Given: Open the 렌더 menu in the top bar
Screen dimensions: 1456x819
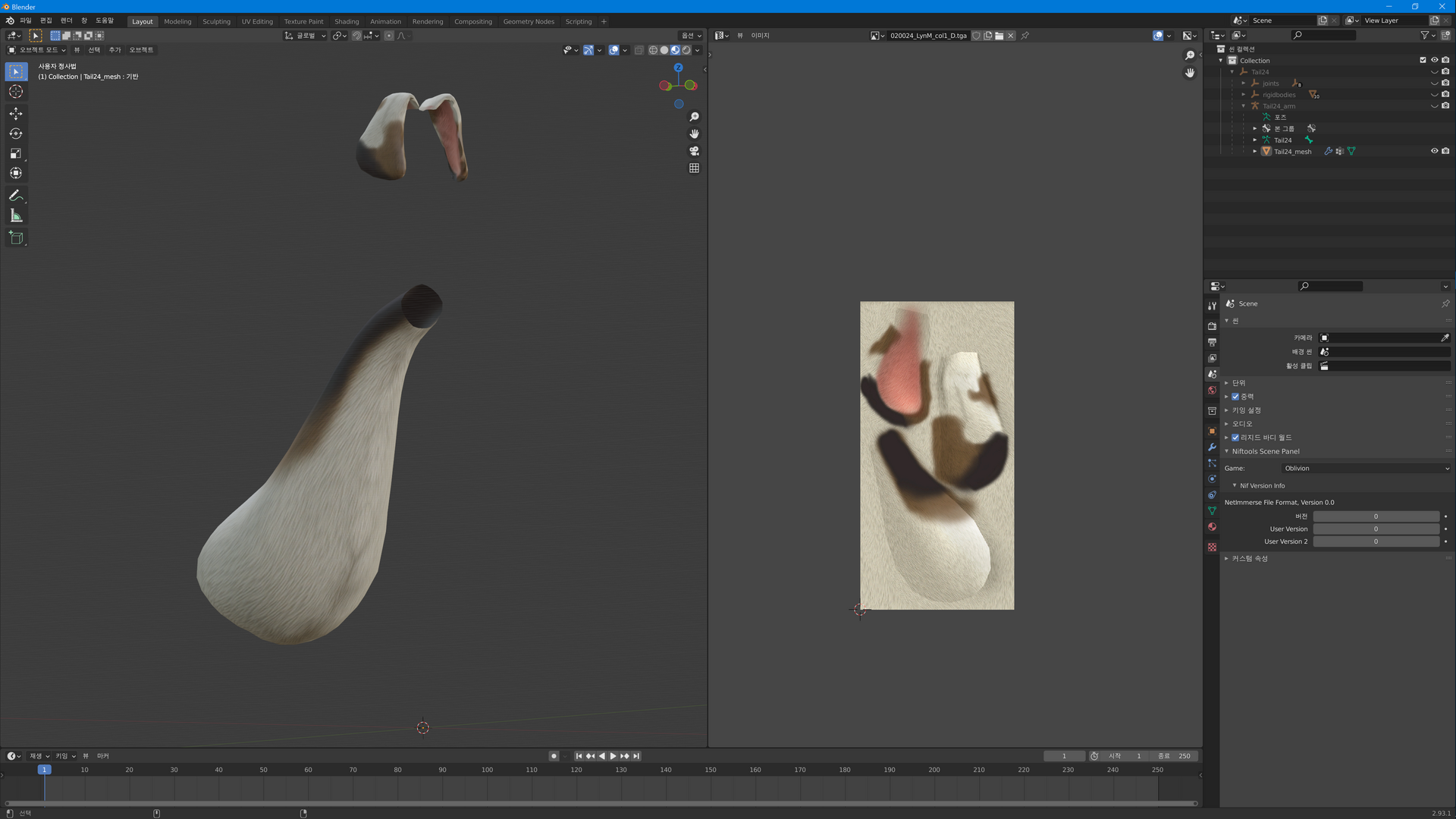Looking at the screenshot, I should 67,20.
